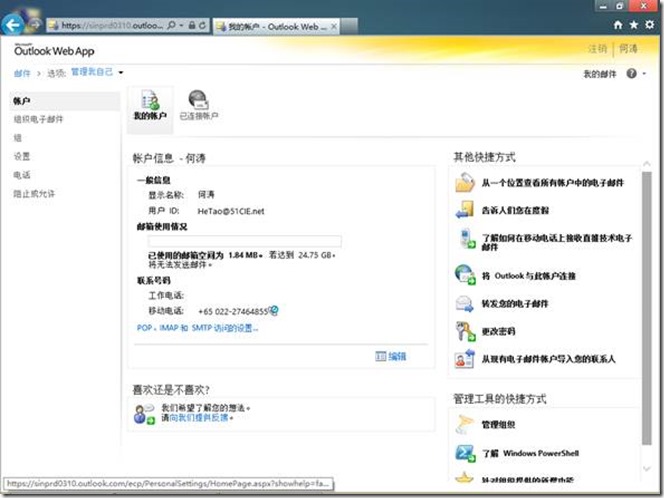Click the page refresh icon in address bar
This screenshot has width=664, height=498.
[202, 25]
